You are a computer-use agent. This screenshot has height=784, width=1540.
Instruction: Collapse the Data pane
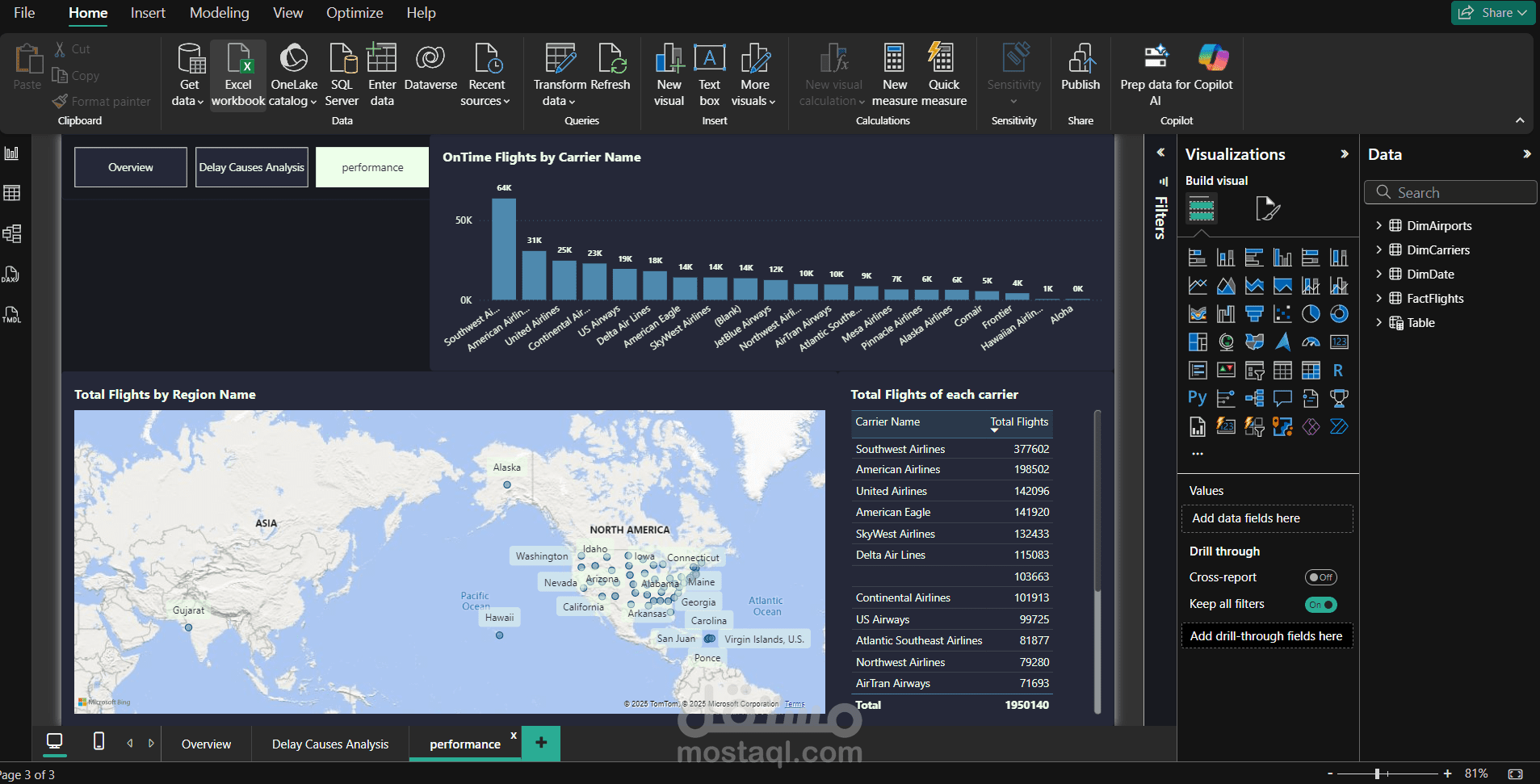[x=1526, y=154]
